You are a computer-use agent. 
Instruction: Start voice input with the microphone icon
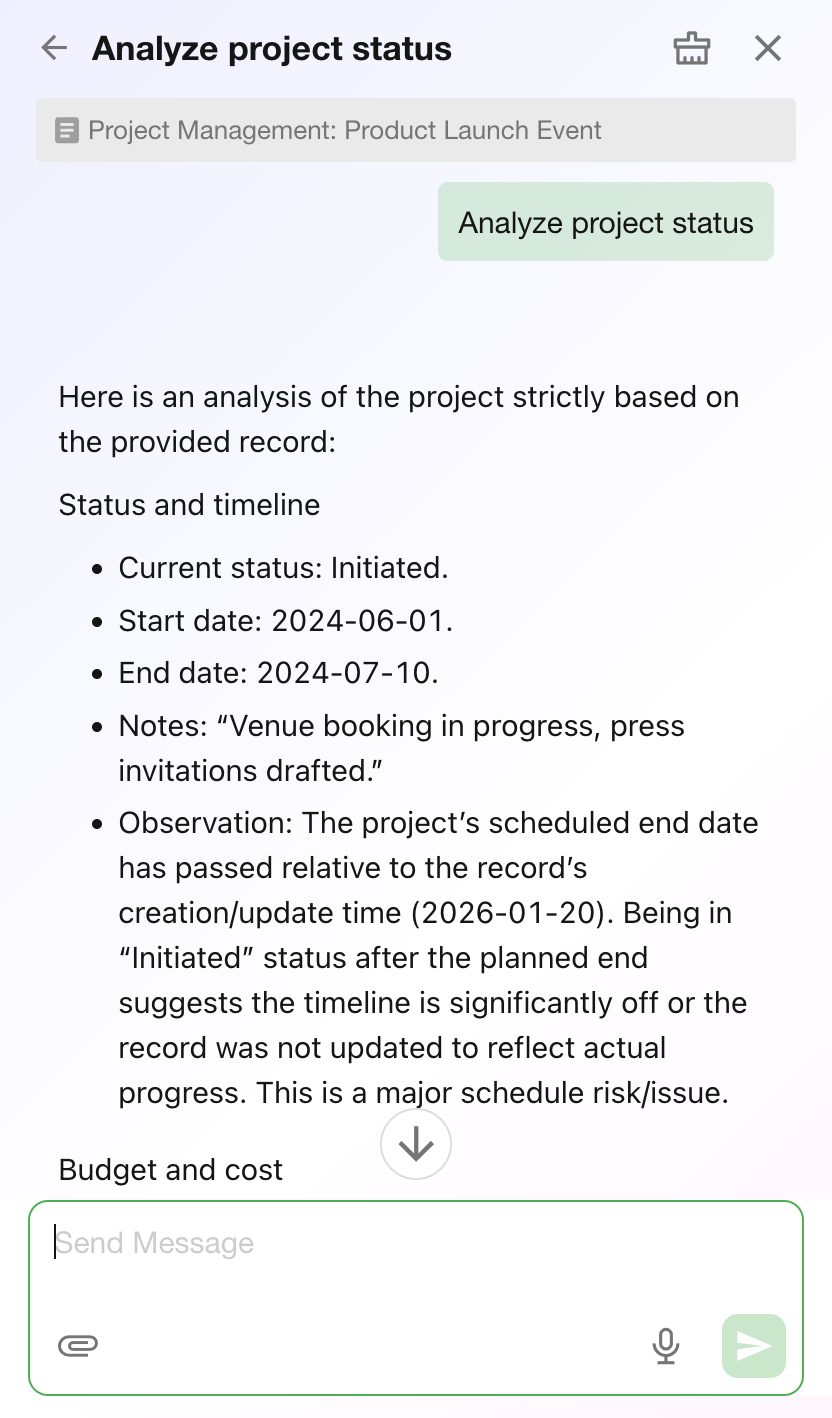tap(666, 1346)
